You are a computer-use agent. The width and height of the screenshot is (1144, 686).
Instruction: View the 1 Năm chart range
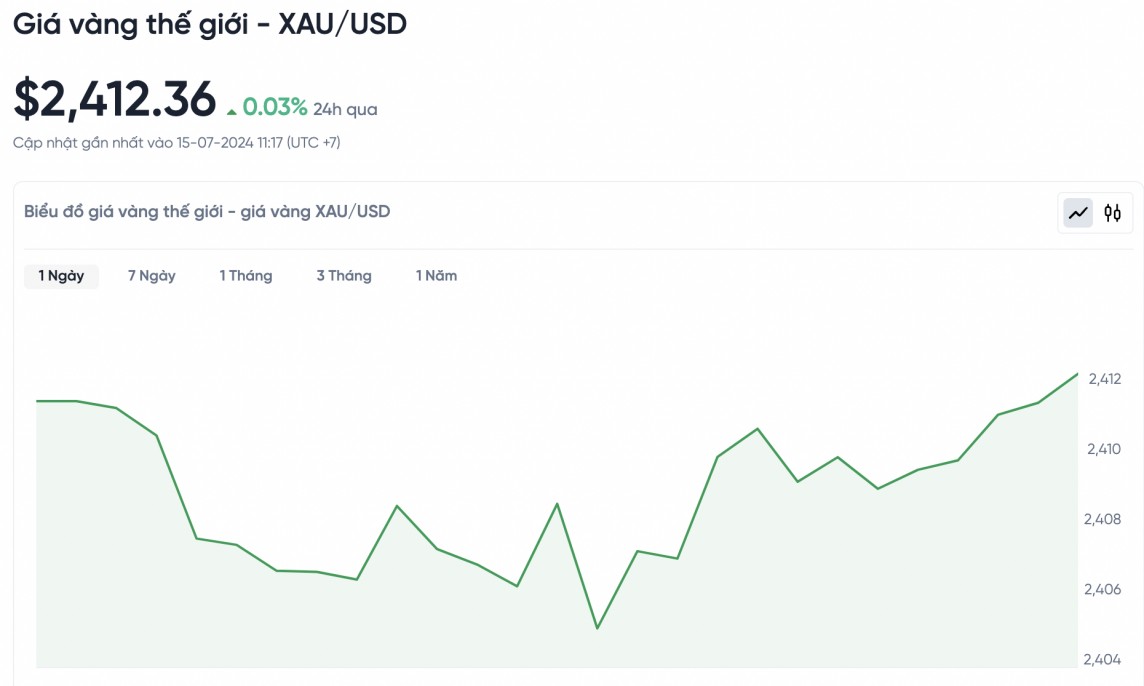(x=436, y=276)
